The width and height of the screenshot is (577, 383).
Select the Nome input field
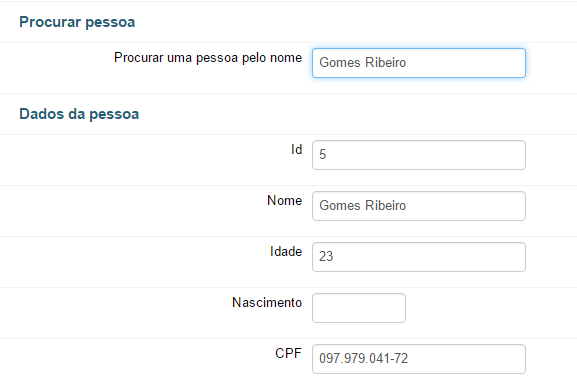419,206
